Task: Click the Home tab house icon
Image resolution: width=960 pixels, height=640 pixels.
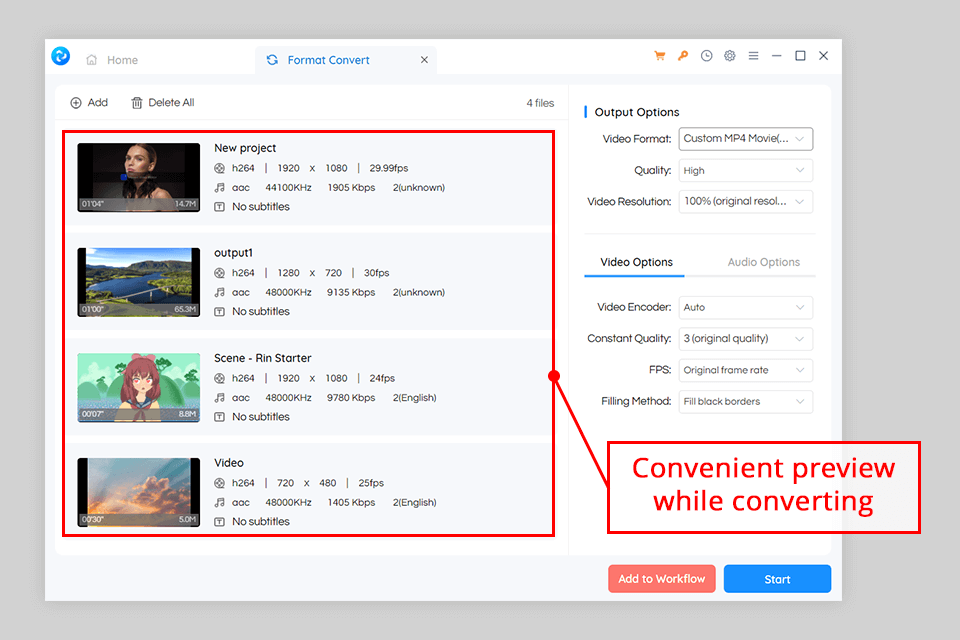Action: (92, 60)
